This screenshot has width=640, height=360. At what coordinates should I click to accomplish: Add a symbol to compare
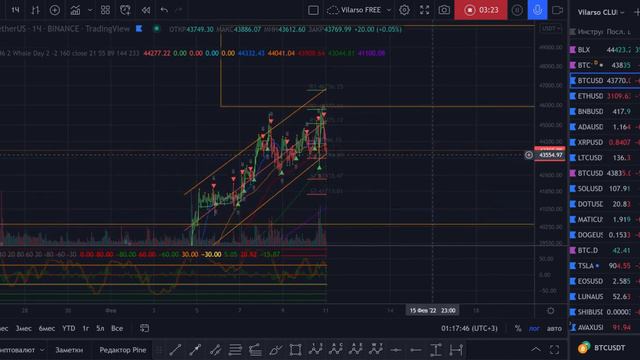pyautogui.click(x=55, y=10)
